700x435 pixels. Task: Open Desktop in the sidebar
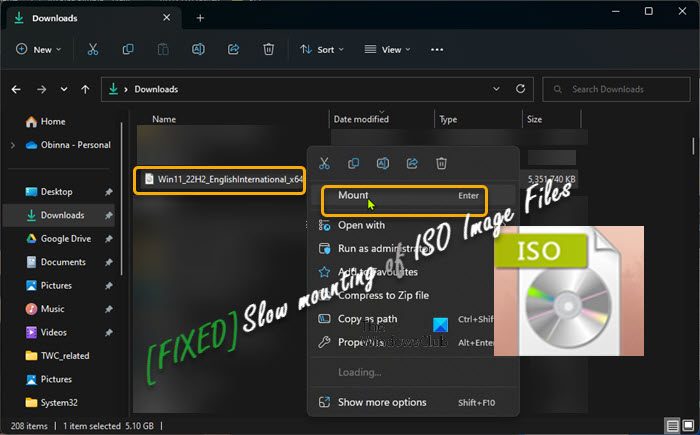56,192
